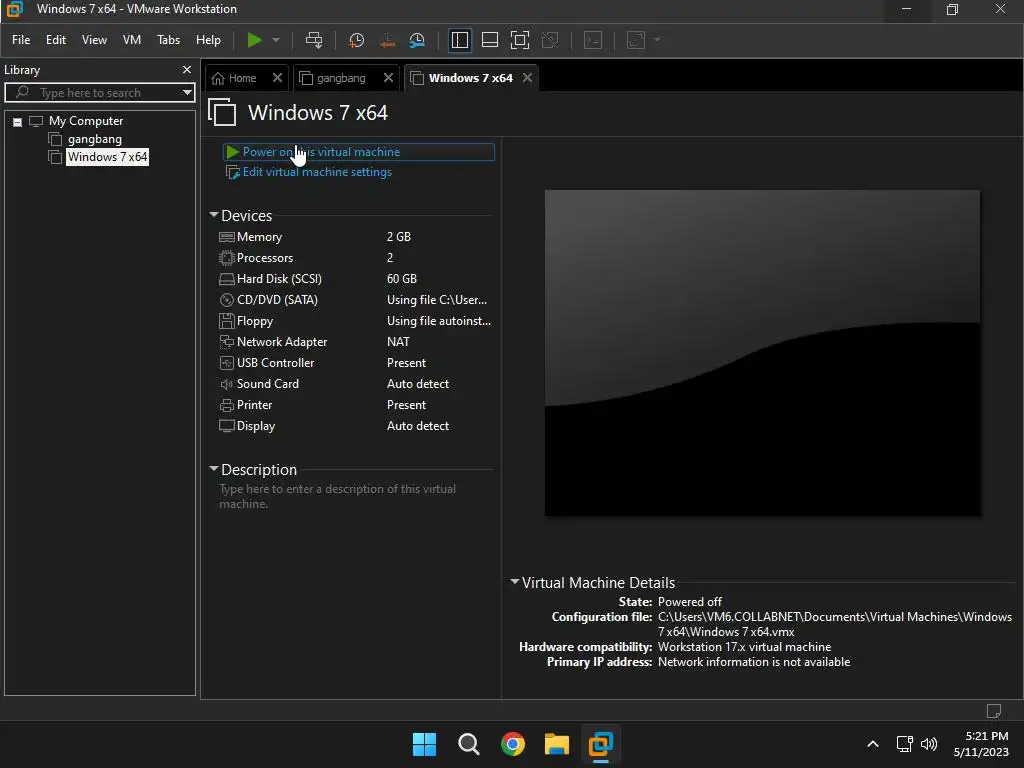This screenshot has width=1024, height=768.
Task: Click the green Power On toolbar button
Action: pos(254,40)
